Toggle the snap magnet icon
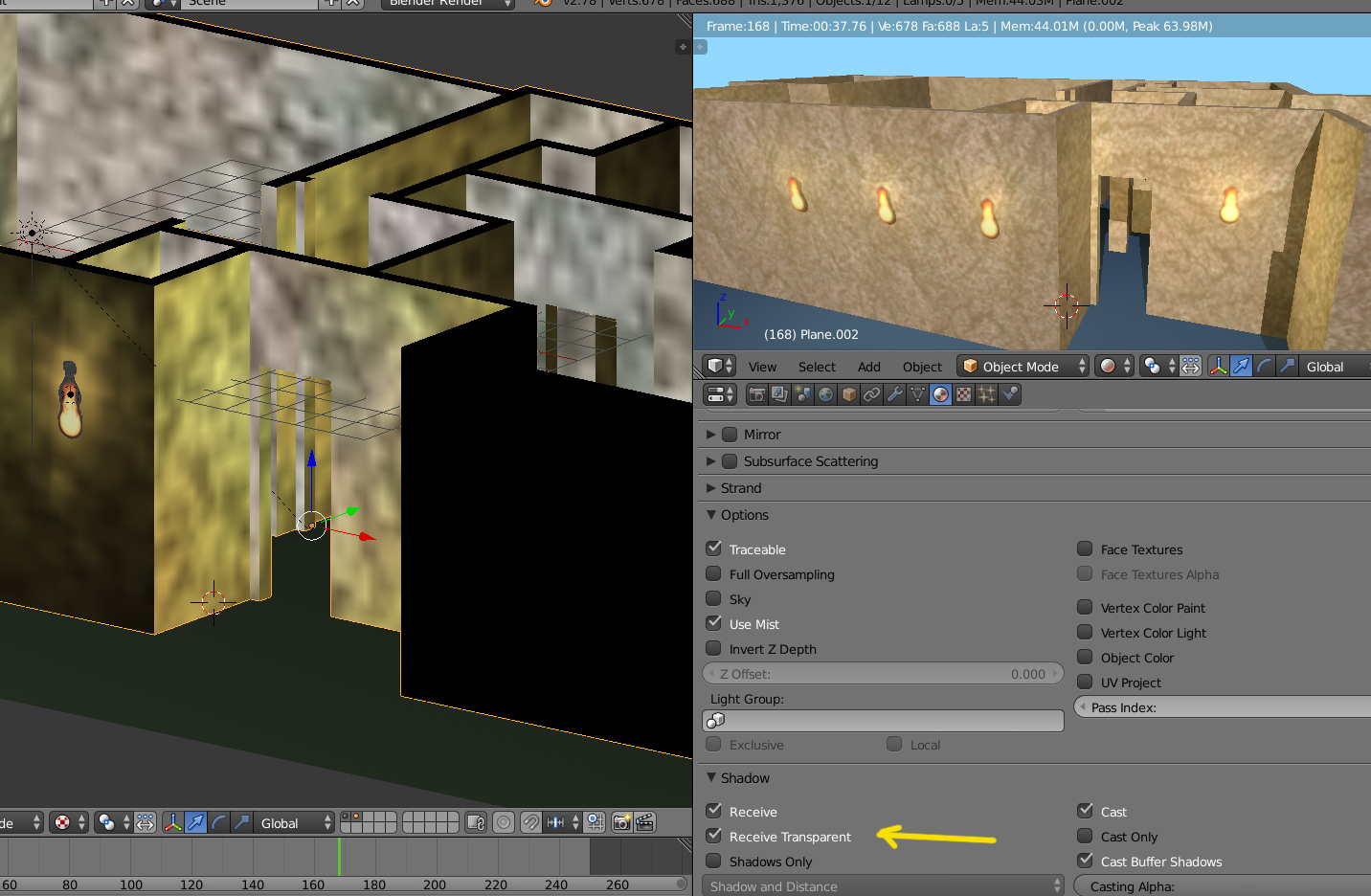 pyautogui.click(x=531, y=822)
